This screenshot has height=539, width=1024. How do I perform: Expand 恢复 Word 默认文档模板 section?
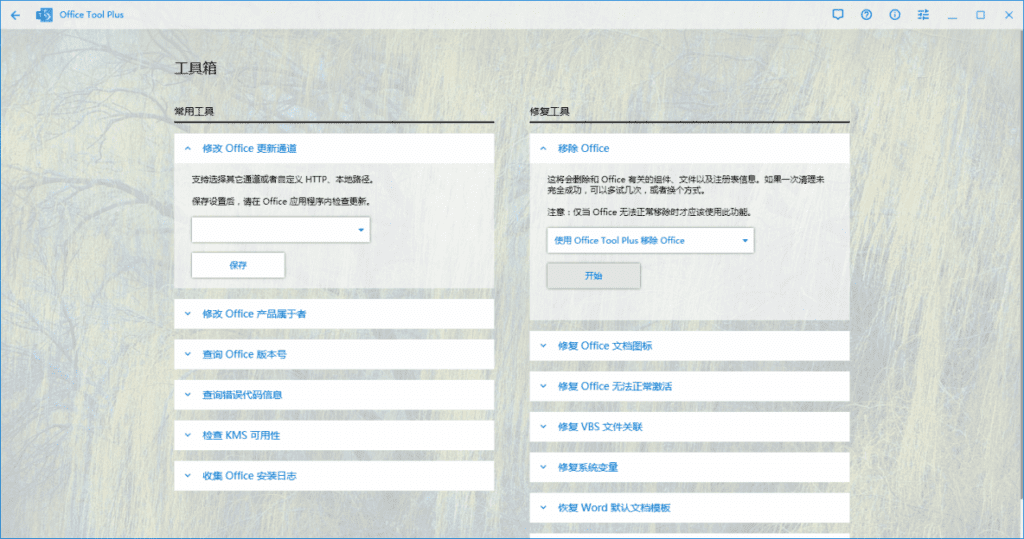[689, 508]
